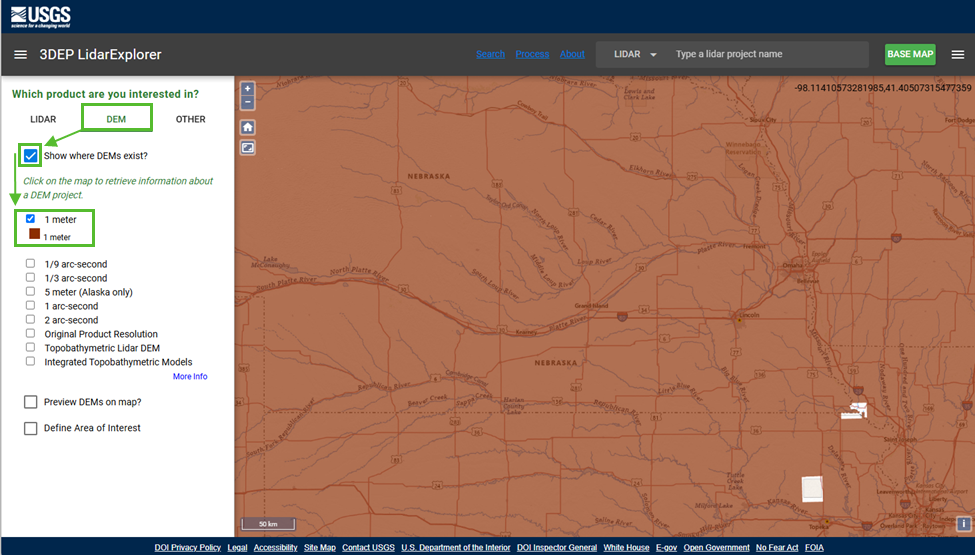The width and height of the screenshot is (975, 555).
Task: Open the E-gov footer link
Action: [x=667, y=548]
